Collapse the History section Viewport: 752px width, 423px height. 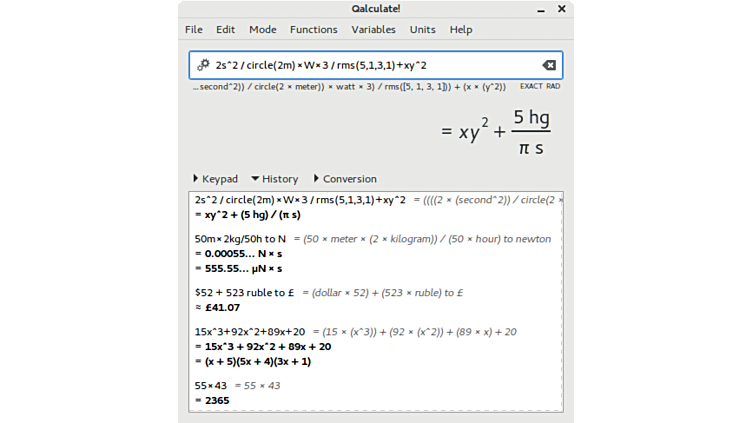click(274, 179)
